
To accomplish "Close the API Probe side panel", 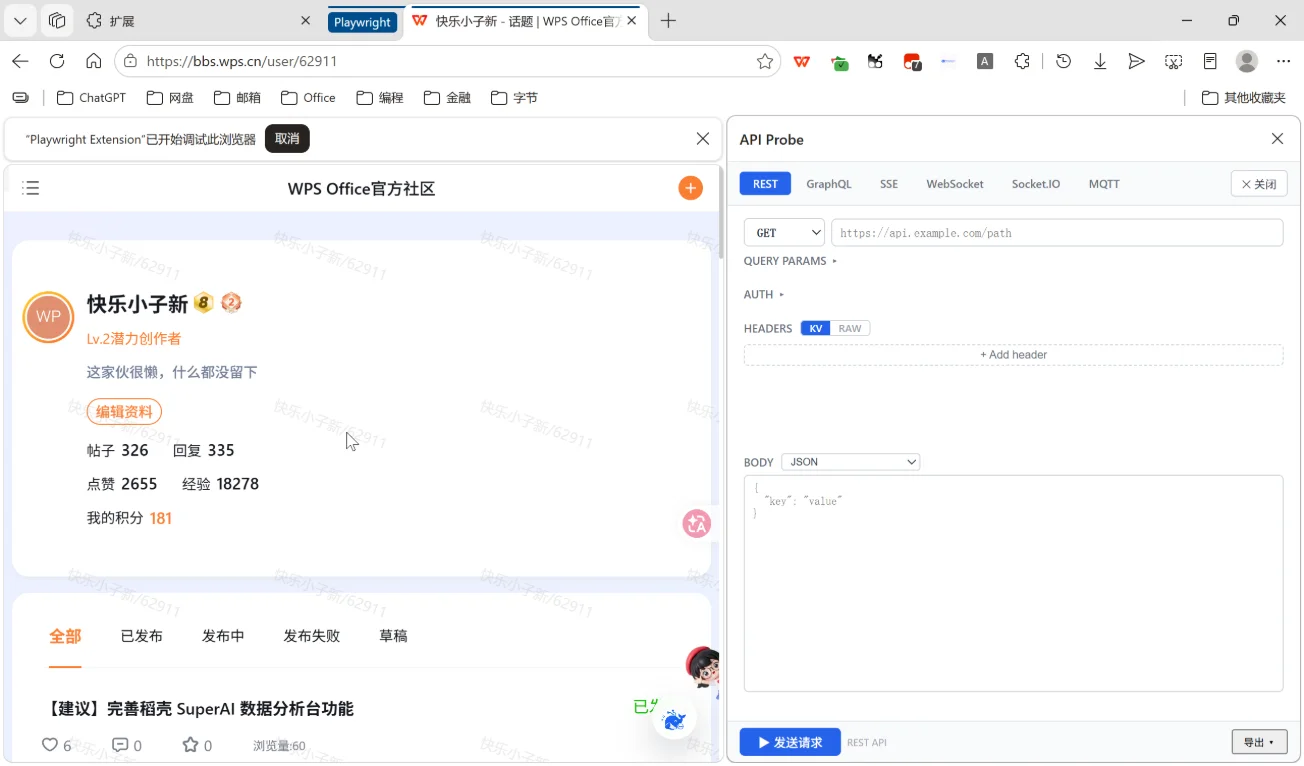I will point(1277,139).
